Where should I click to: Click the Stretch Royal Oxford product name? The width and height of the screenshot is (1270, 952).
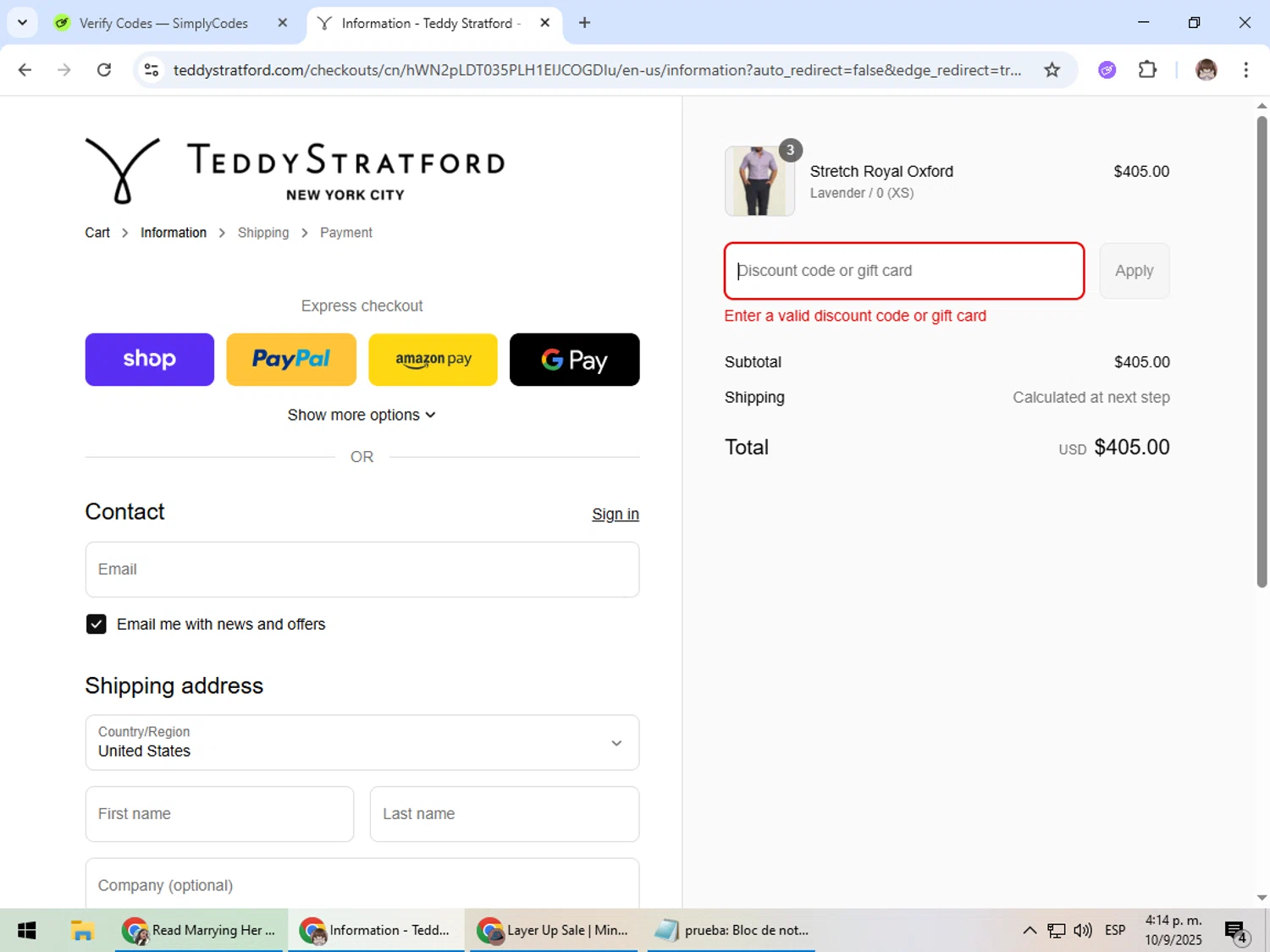tap(881, 172)
